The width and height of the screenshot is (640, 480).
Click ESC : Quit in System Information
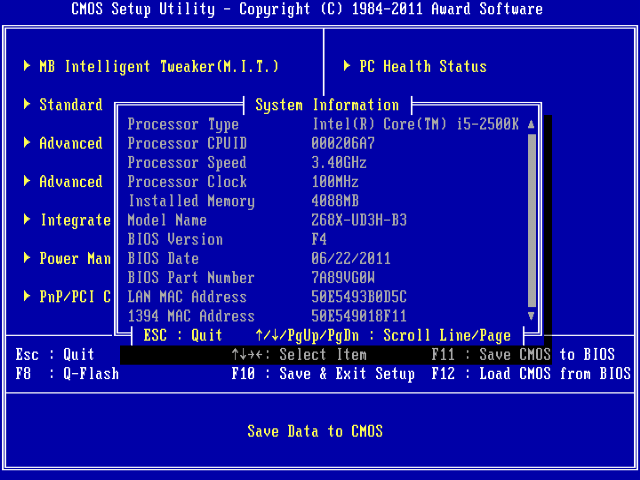point(182,336)
